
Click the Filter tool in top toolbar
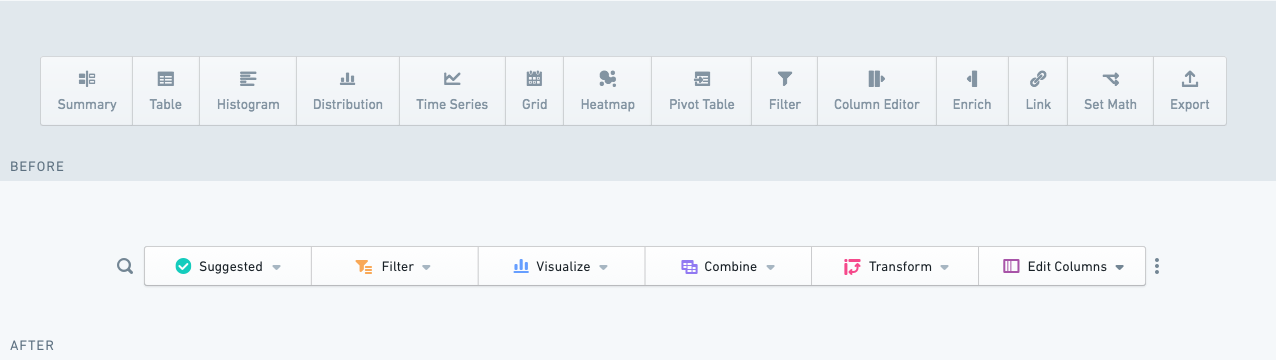(x=785, y=91)
